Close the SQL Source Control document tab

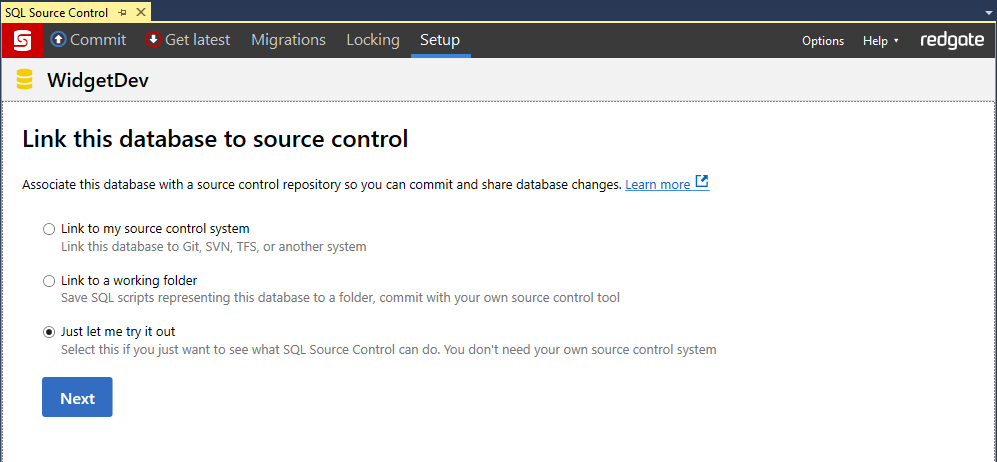[141, 11]
